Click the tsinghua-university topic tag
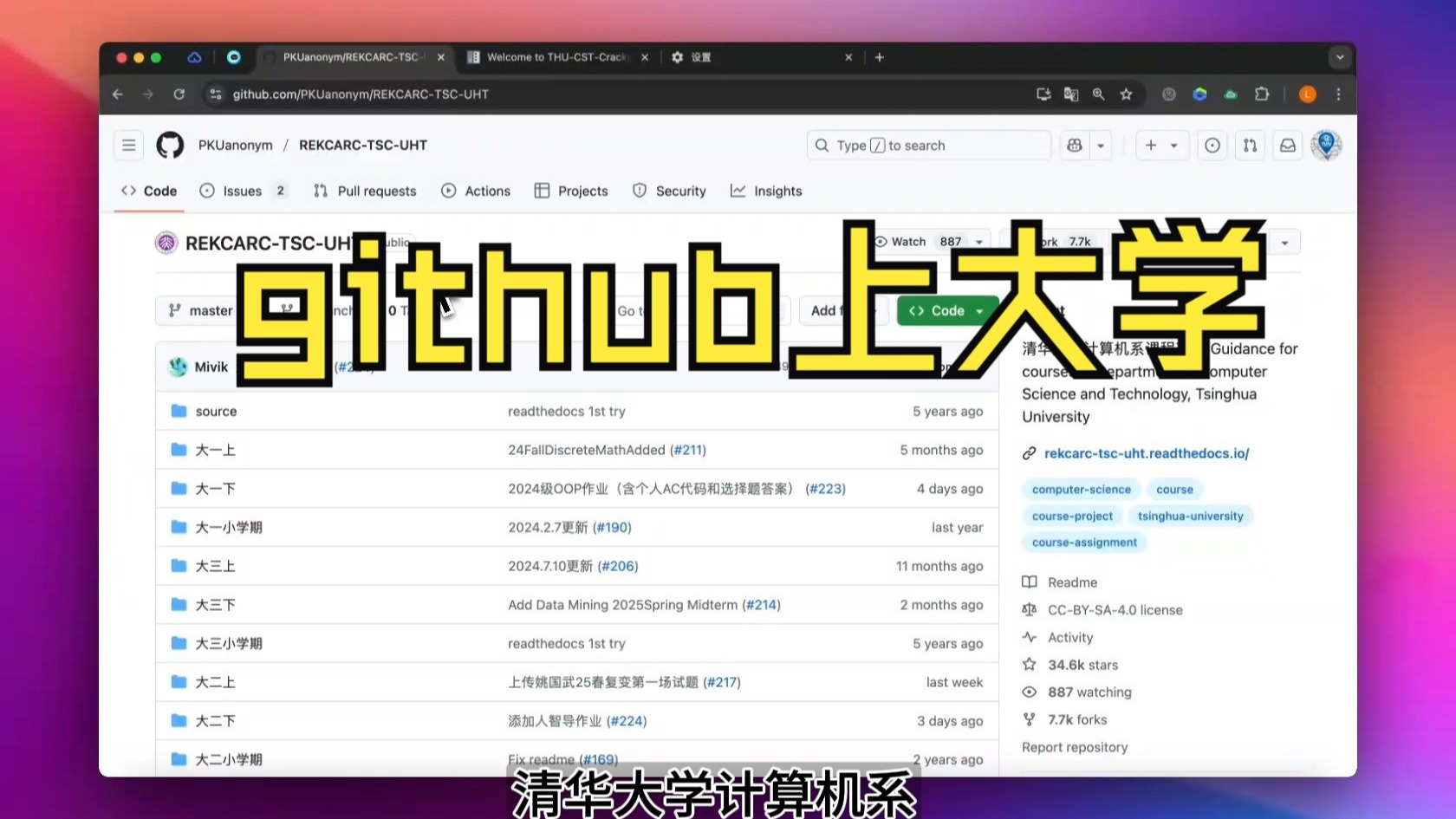The width and height of the screenshot is (1456, 819). [x=1190, y=516]
